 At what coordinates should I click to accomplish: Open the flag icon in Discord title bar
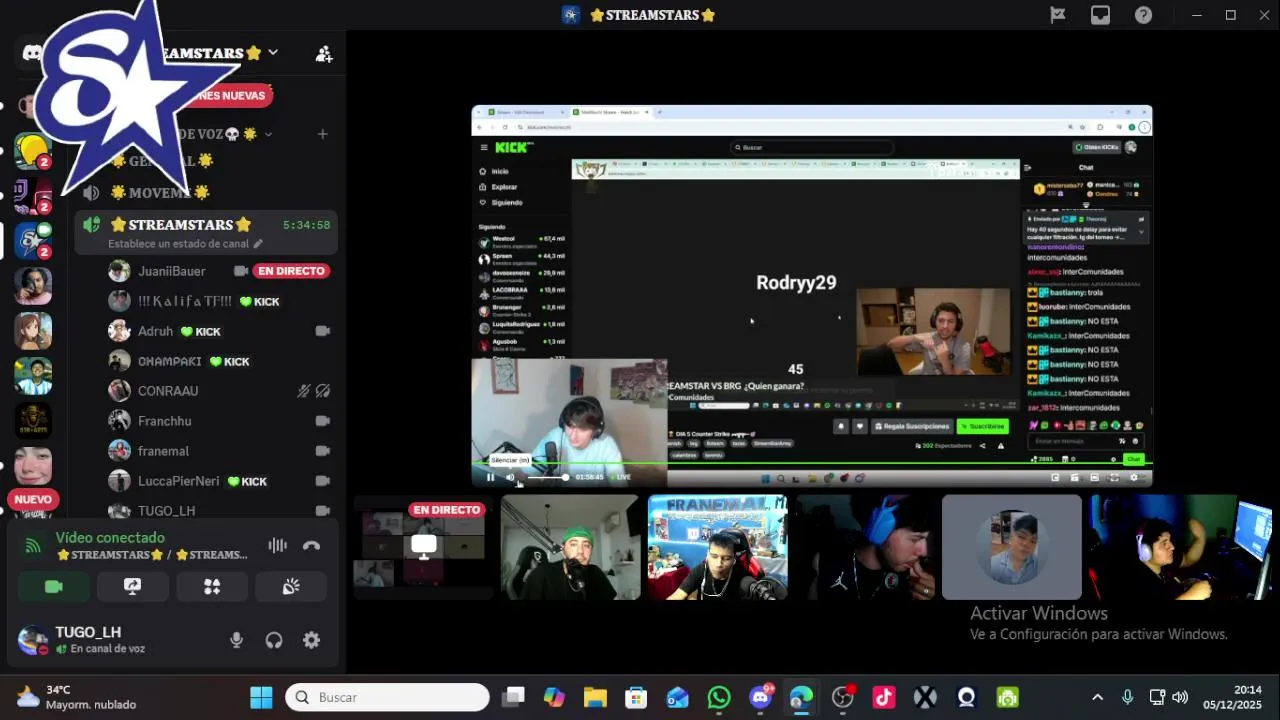(x=1057, y=15)
